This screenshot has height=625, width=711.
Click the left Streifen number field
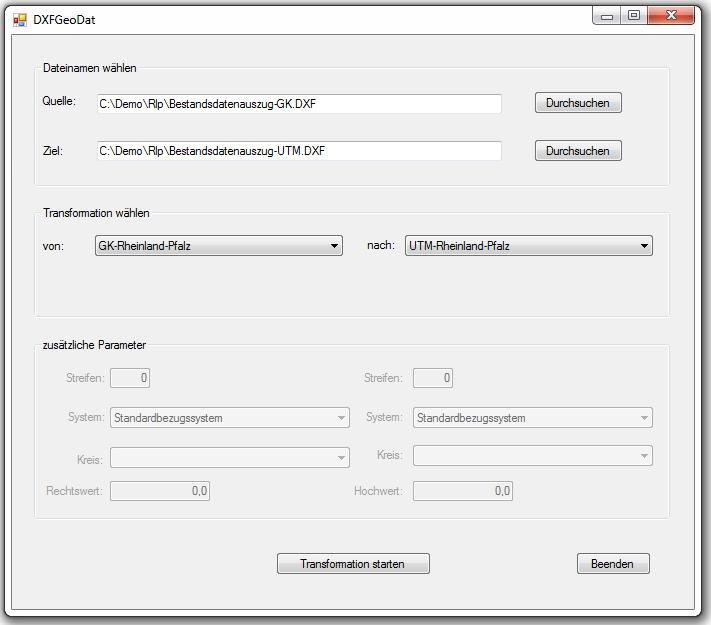[130, 378]
